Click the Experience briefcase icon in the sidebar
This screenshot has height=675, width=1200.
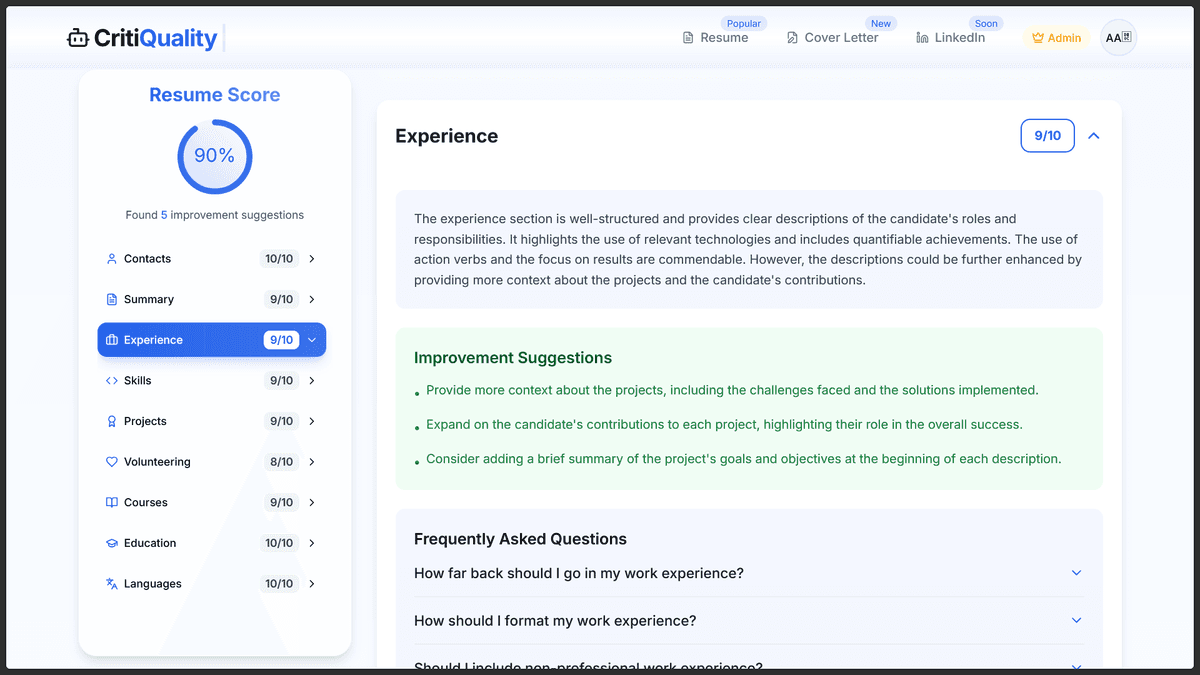point(112,340)
